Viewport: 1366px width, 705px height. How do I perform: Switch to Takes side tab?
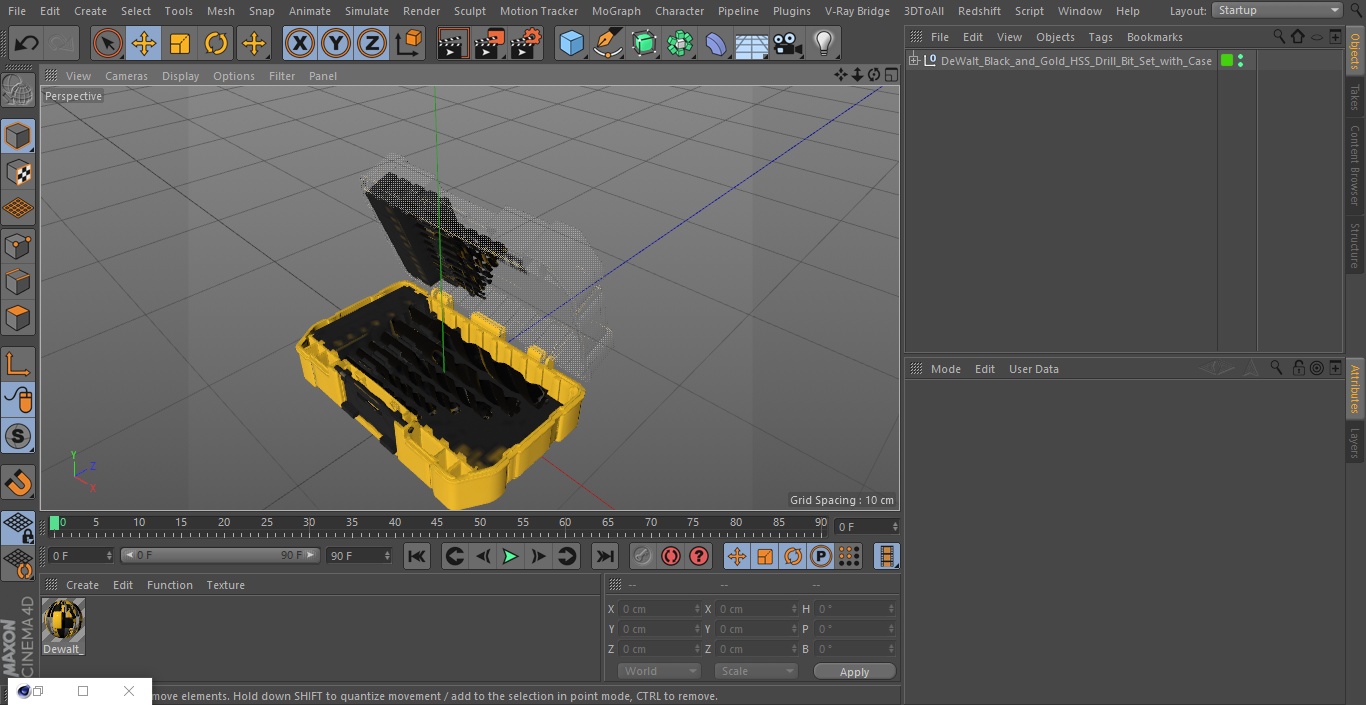pos(1355,96)
